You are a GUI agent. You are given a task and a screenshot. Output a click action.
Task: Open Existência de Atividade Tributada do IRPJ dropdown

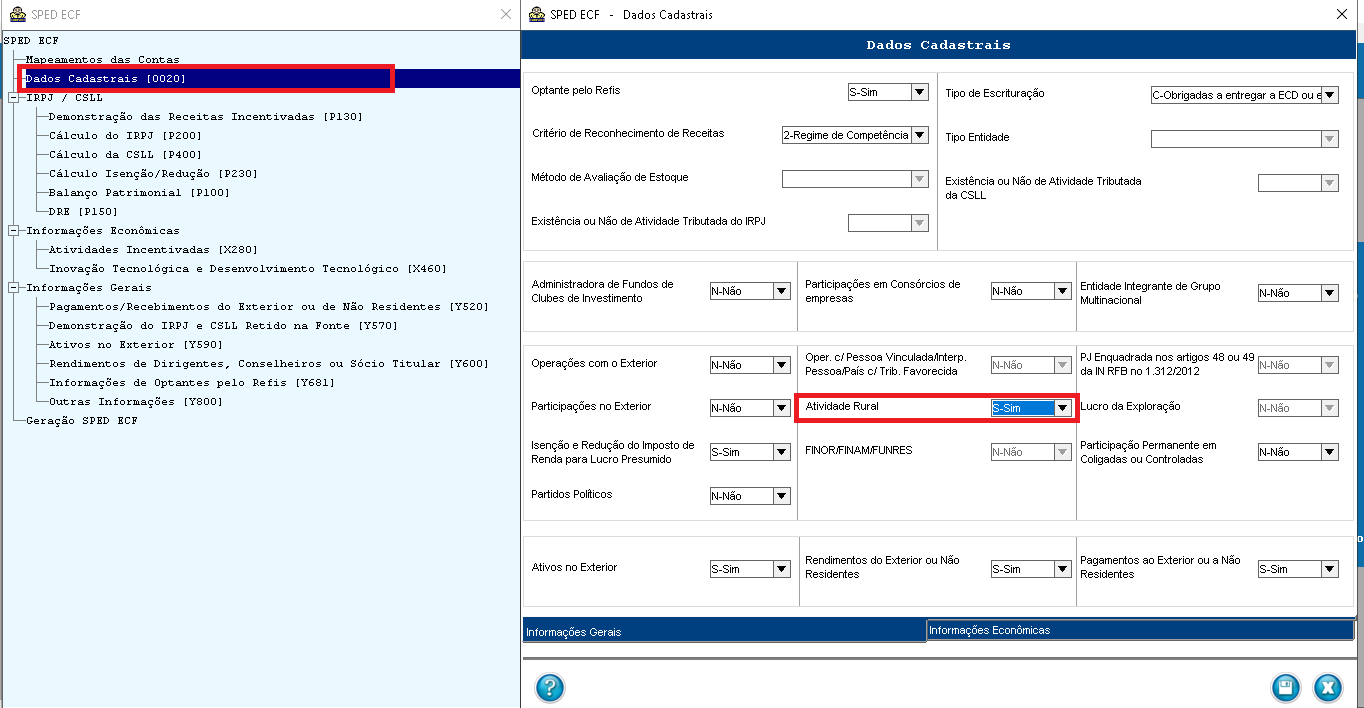click(x=920, y=223)
